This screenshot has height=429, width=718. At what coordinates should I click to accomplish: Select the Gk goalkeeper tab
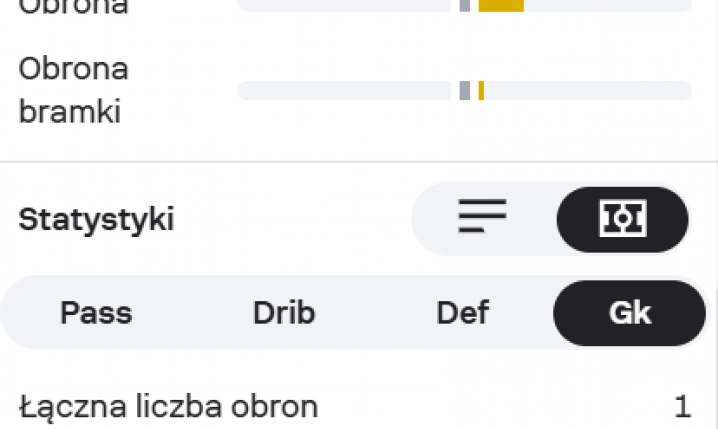pos(630,313)
